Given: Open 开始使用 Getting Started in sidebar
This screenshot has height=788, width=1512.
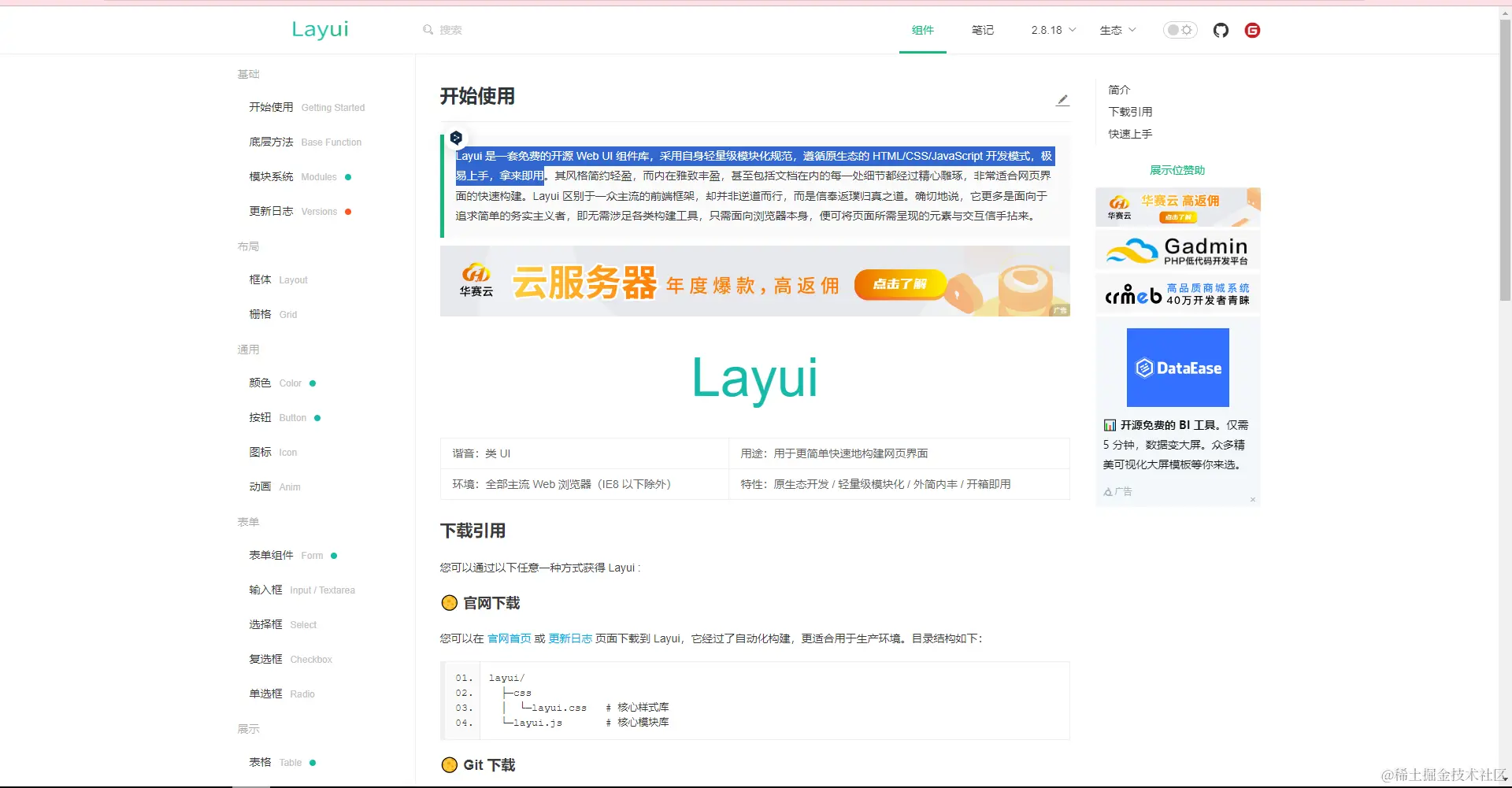Looking at the screenshot, I should point(307,107).
